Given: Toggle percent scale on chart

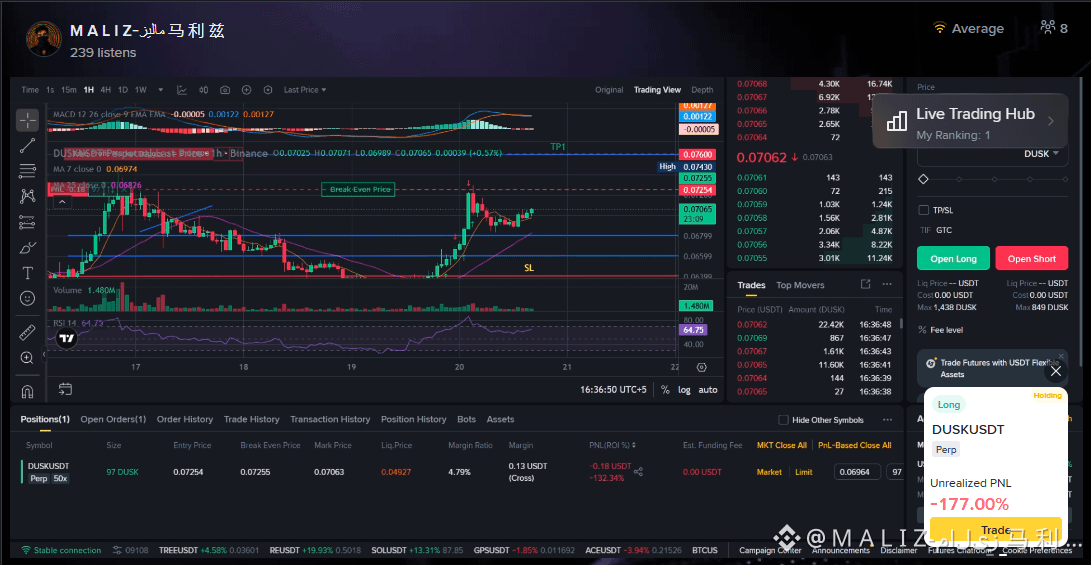Looking at the screenshot, I should 665,390.
